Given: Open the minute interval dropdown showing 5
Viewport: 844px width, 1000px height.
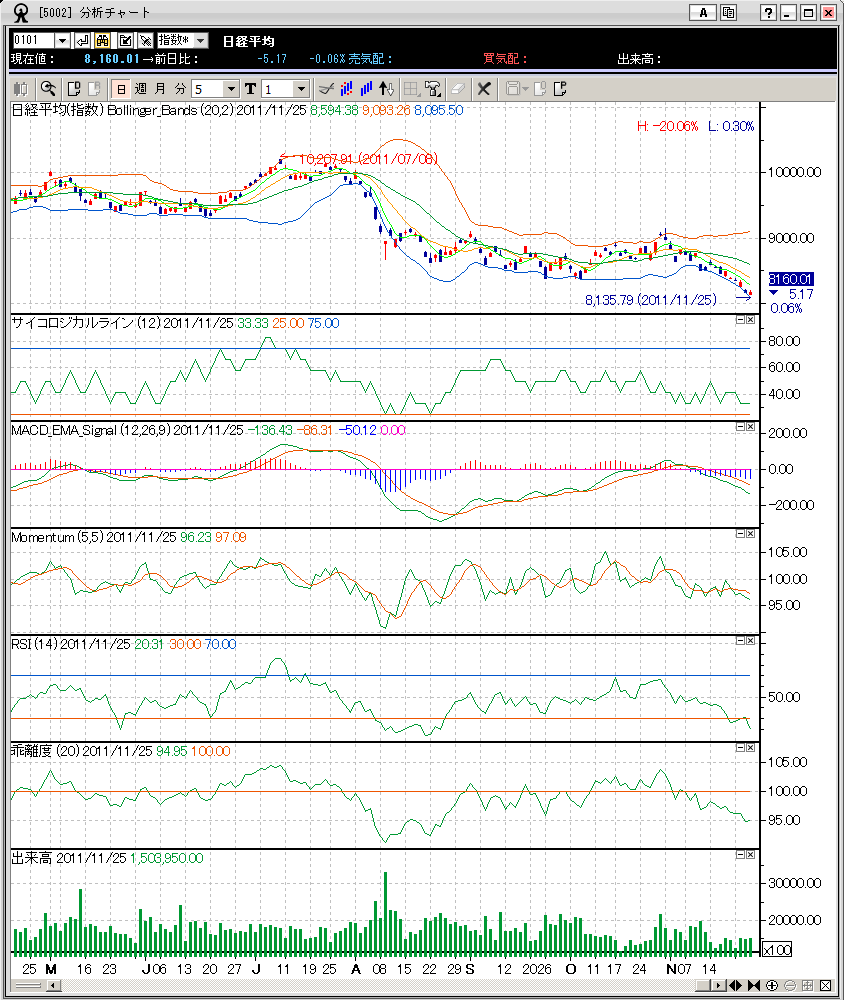Looking at the screenshot, I should tap(232, 88).
